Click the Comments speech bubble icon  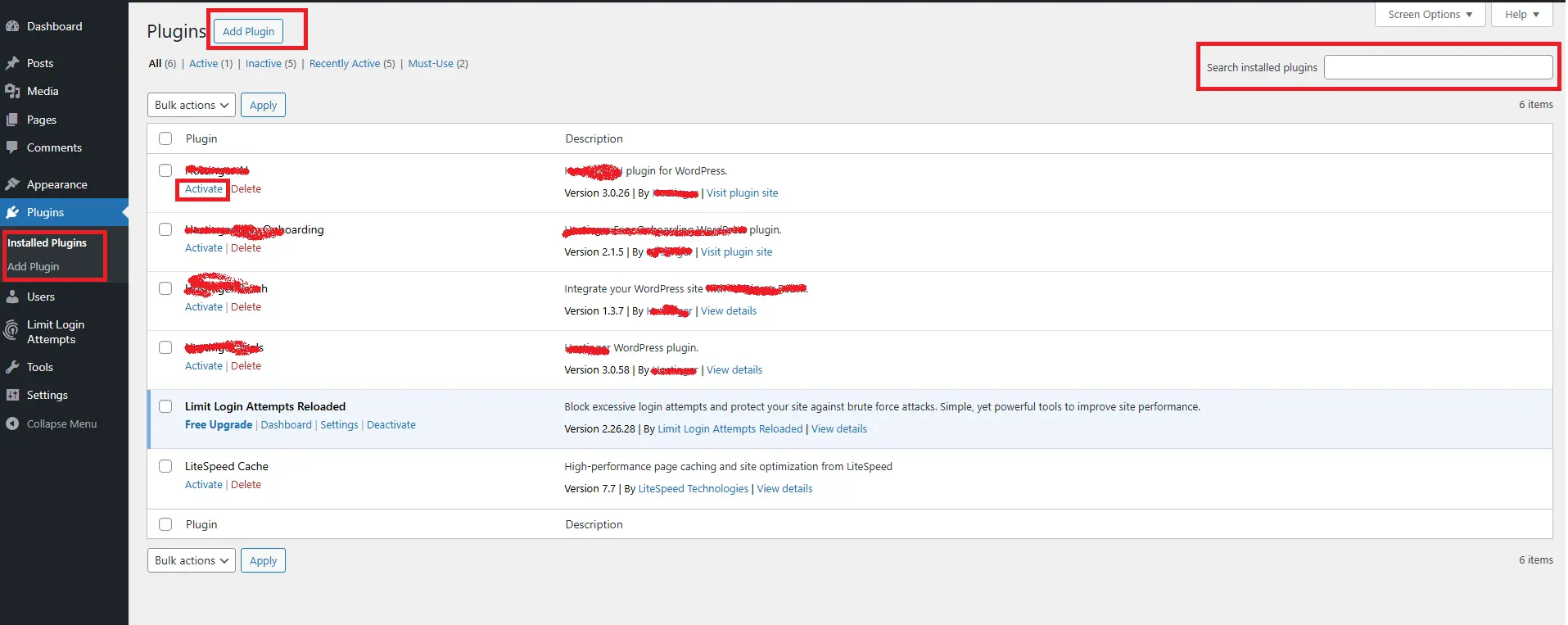point(12,147)
